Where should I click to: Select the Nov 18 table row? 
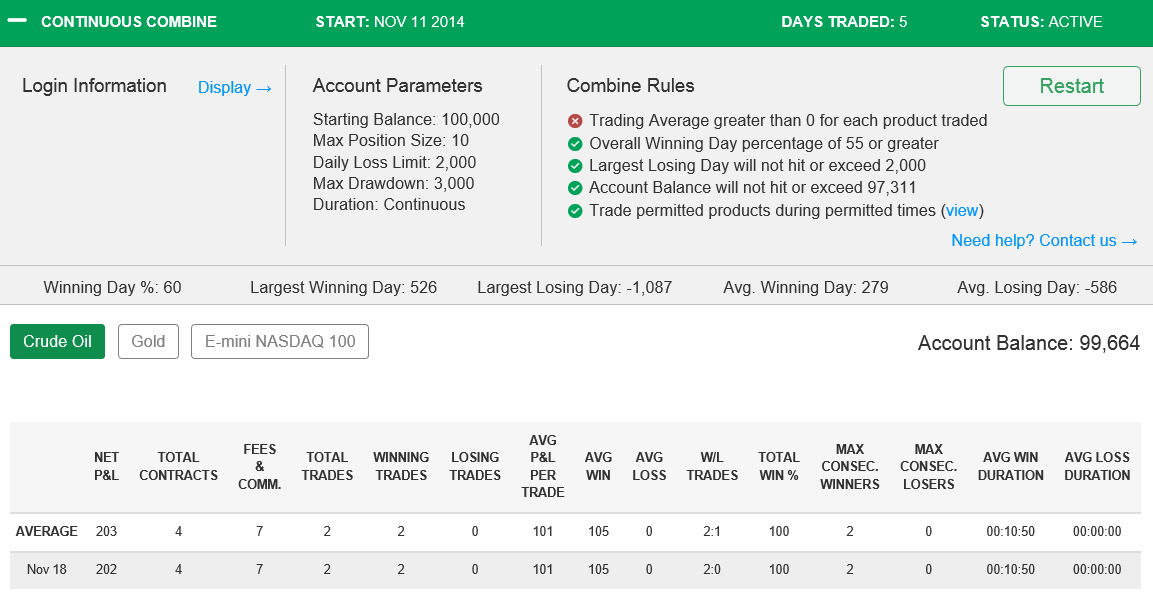pyautogui.click(x=576, y=569)
